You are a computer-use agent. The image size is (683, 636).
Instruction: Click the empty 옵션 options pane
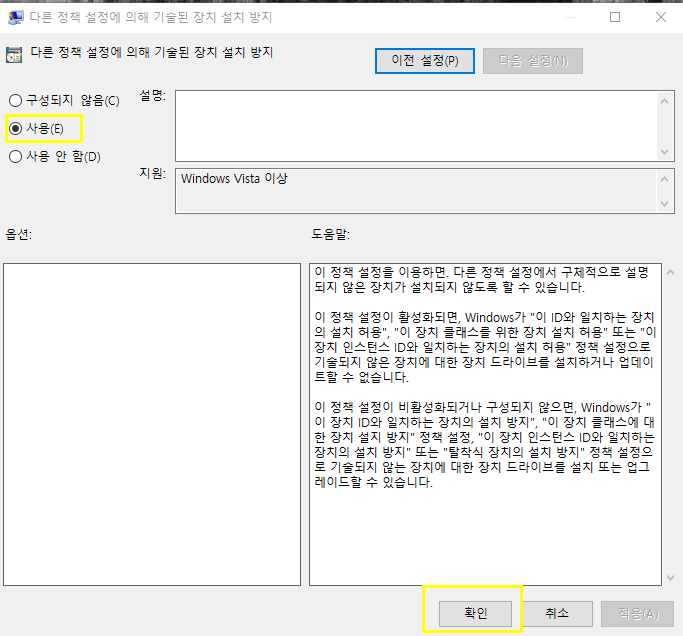pyautogui.click(x=152, y=424)
